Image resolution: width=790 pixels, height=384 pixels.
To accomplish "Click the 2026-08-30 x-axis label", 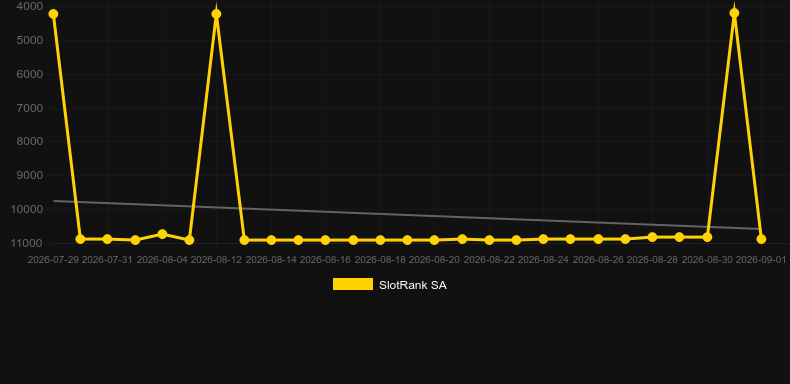I will (707, 260).
